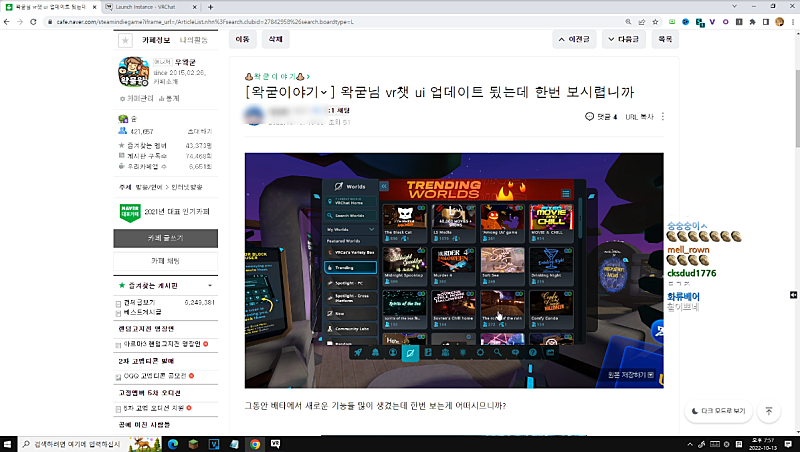Viewport: 800px width, 452px height.
Task: Go to previous post with 이전글
Action: (574, 39)
